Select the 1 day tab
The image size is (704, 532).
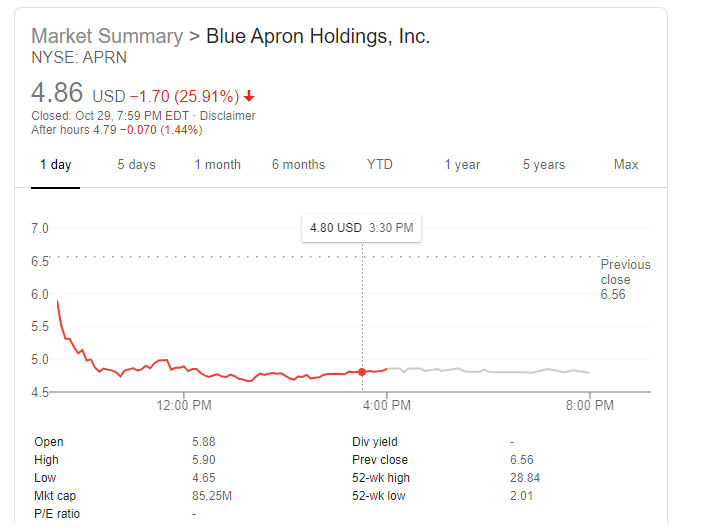[x=55, y=165]
